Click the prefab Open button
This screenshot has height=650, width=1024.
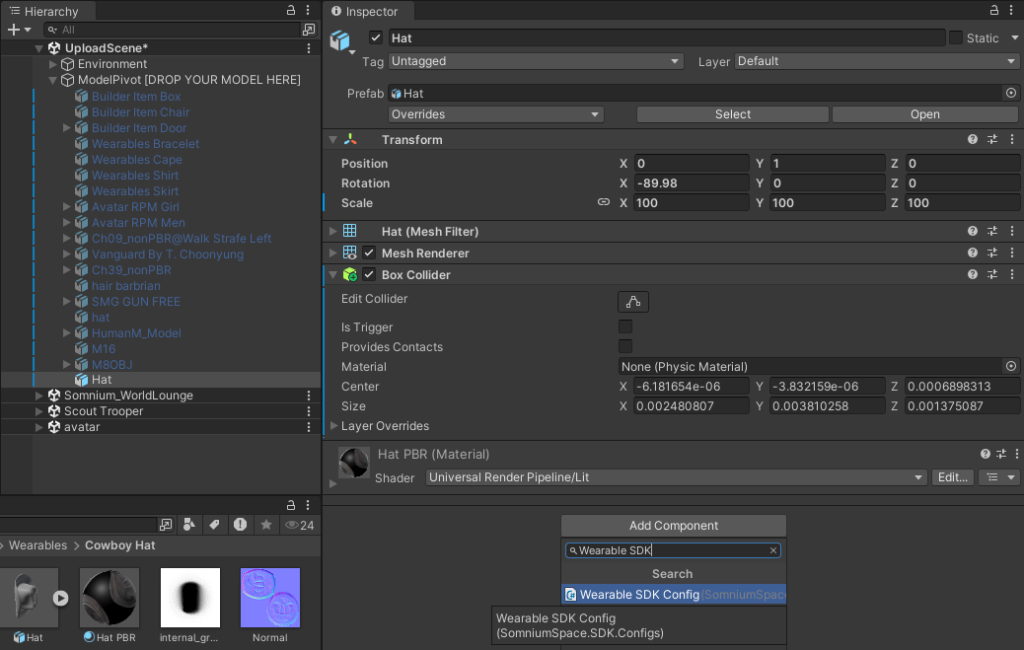[924, 114]
